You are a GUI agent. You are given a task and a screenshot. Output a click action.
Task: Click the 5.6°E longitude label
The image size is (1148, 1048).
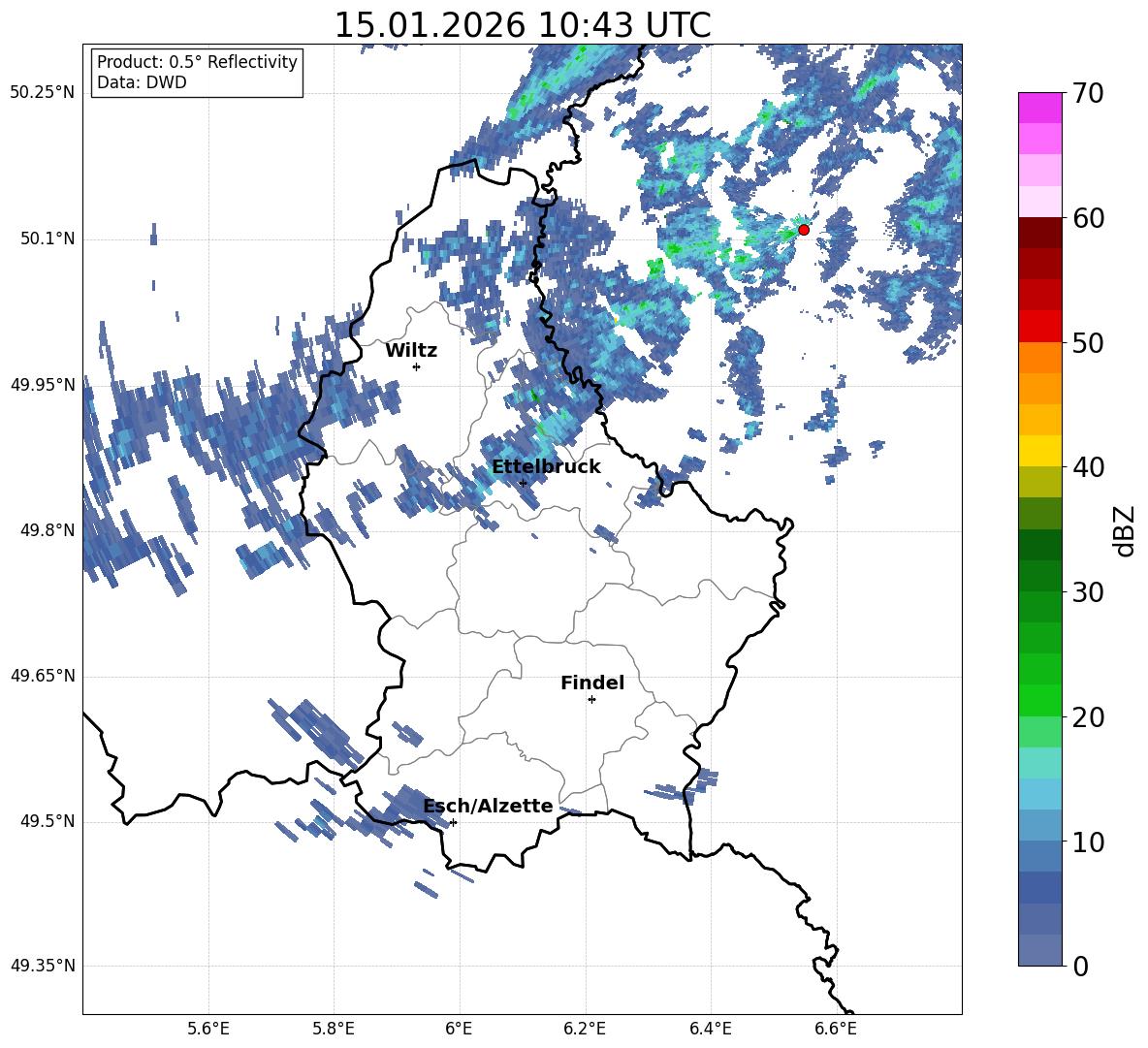coord(208,1029)
